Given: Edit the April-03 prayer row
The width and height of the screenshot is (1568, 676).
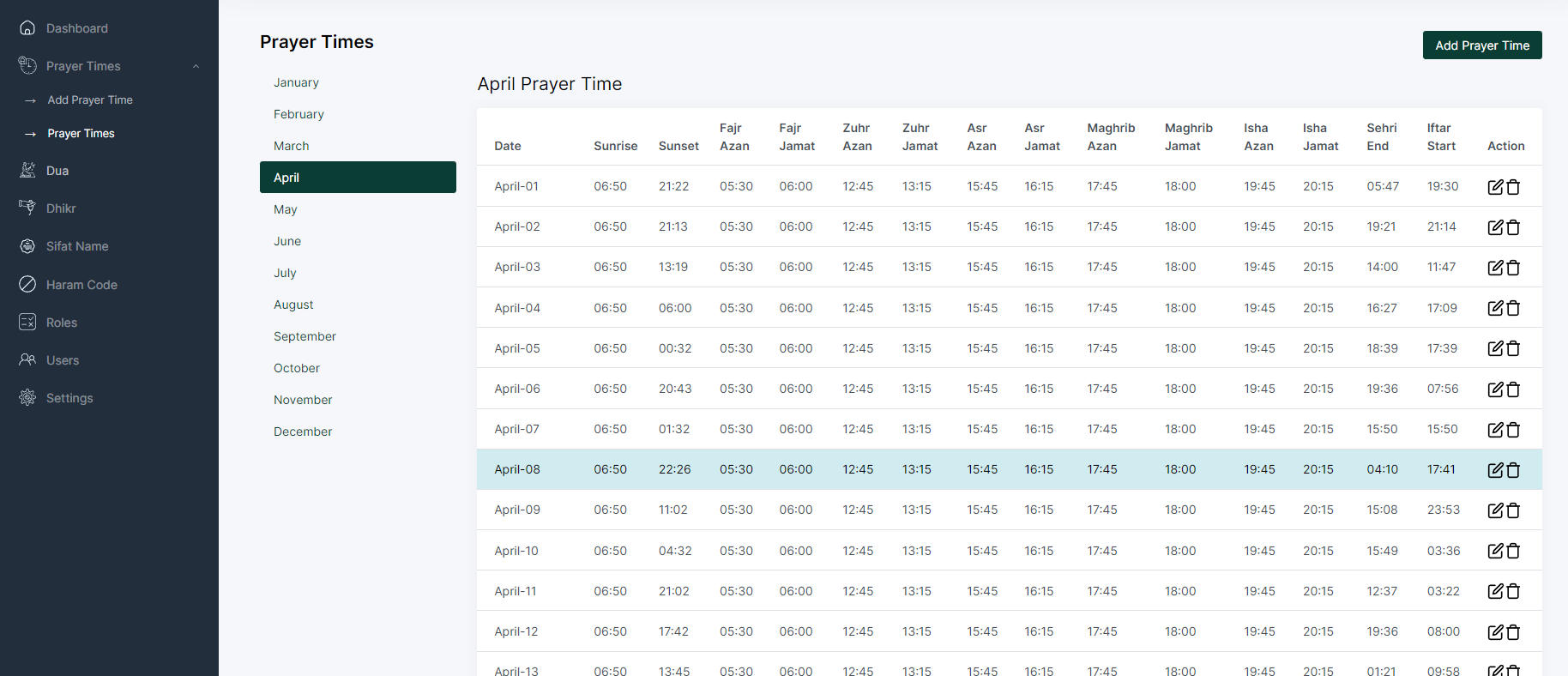Looking at the screenshot, I should tap(1495, 268).
